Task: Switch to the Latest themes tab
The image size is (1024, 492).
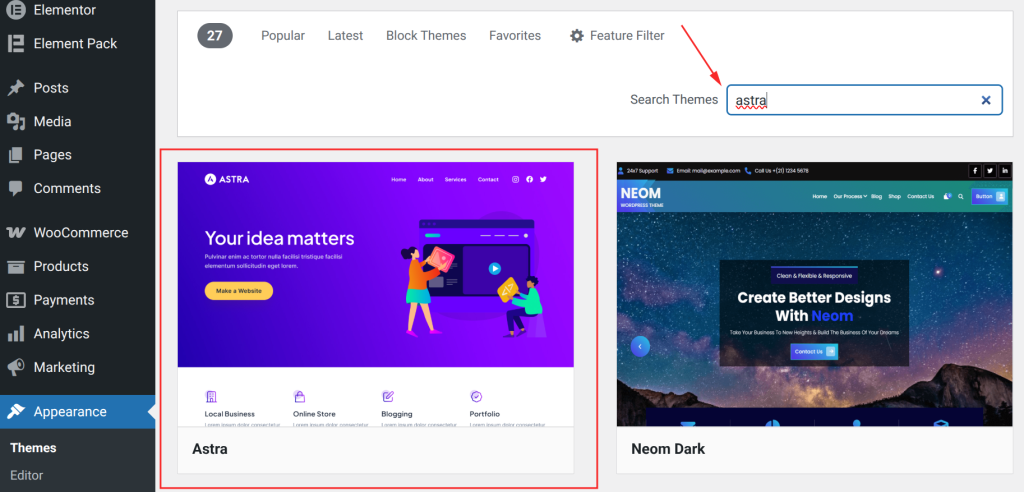Action: point(345,36)
